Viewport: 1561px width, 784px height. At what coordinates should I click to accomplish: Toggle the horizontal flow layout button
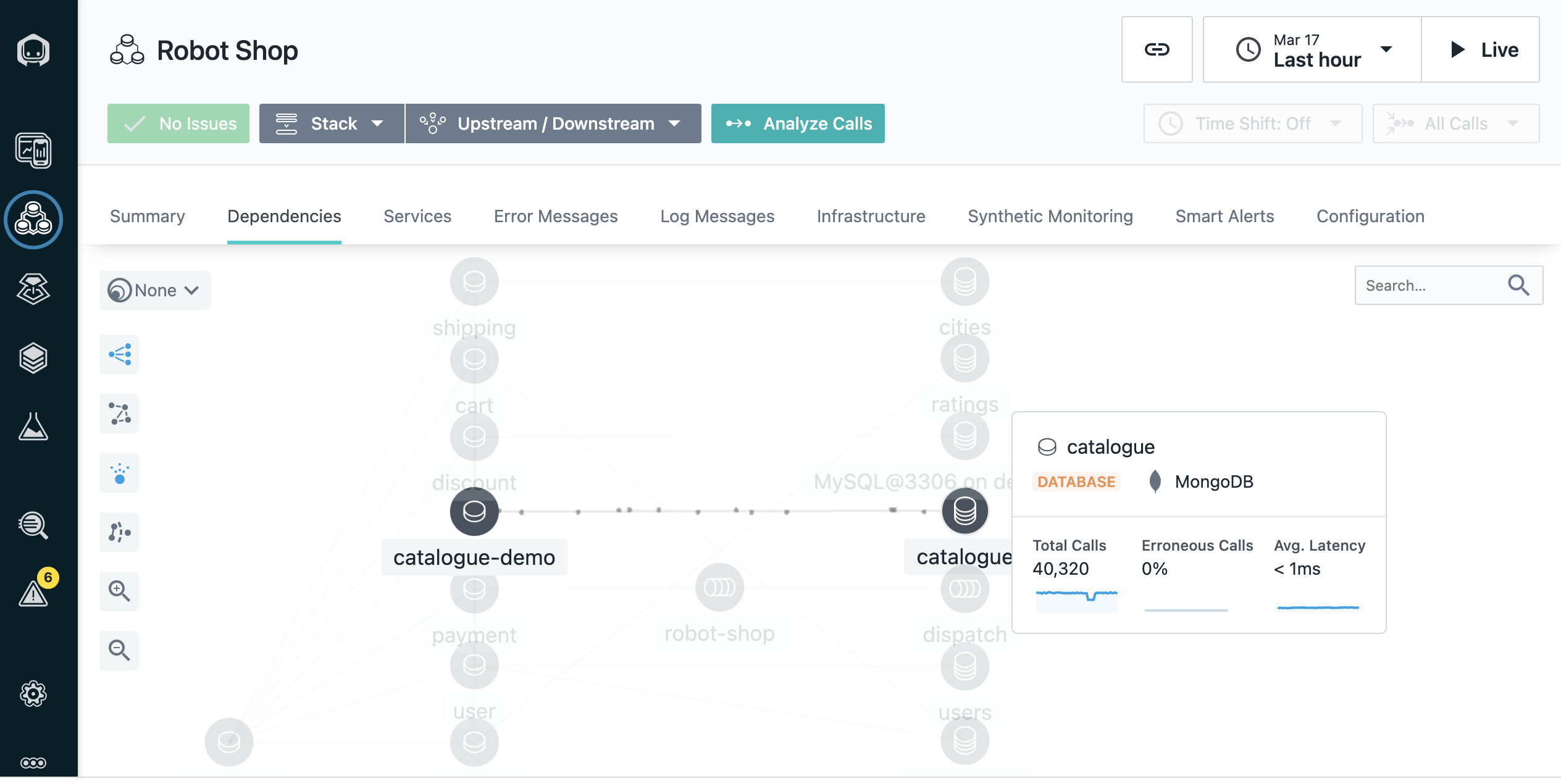pos(119,354)
